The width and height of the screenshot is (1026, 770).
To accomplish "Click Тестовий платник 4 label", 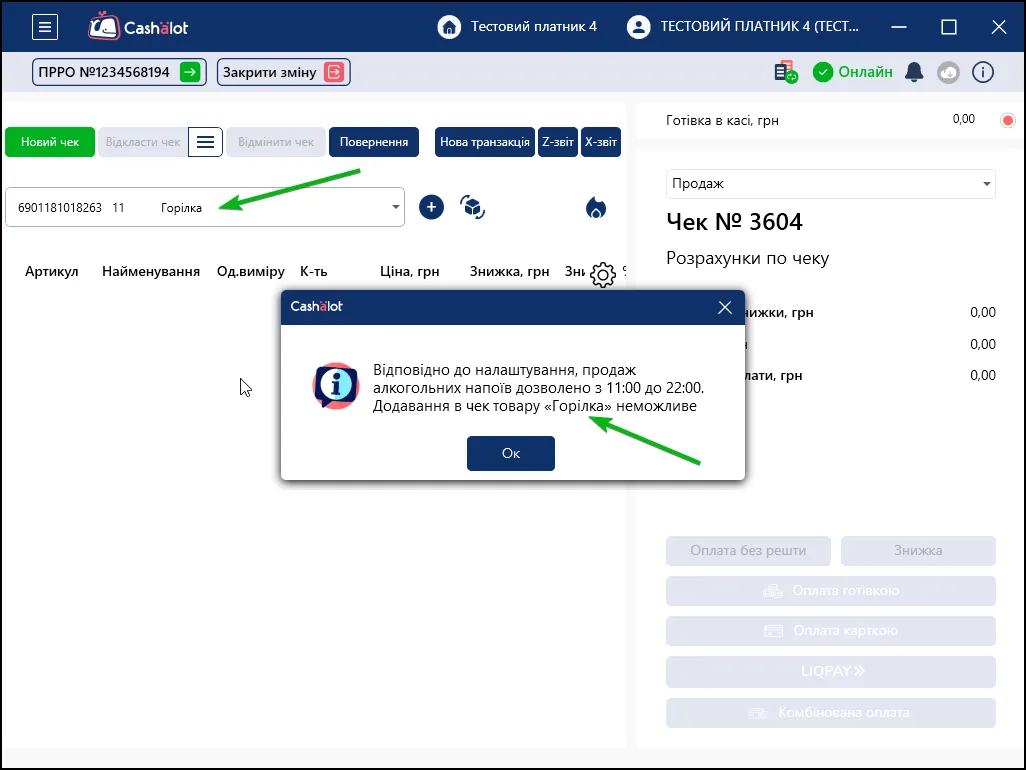I will click(x=534, y=27).
